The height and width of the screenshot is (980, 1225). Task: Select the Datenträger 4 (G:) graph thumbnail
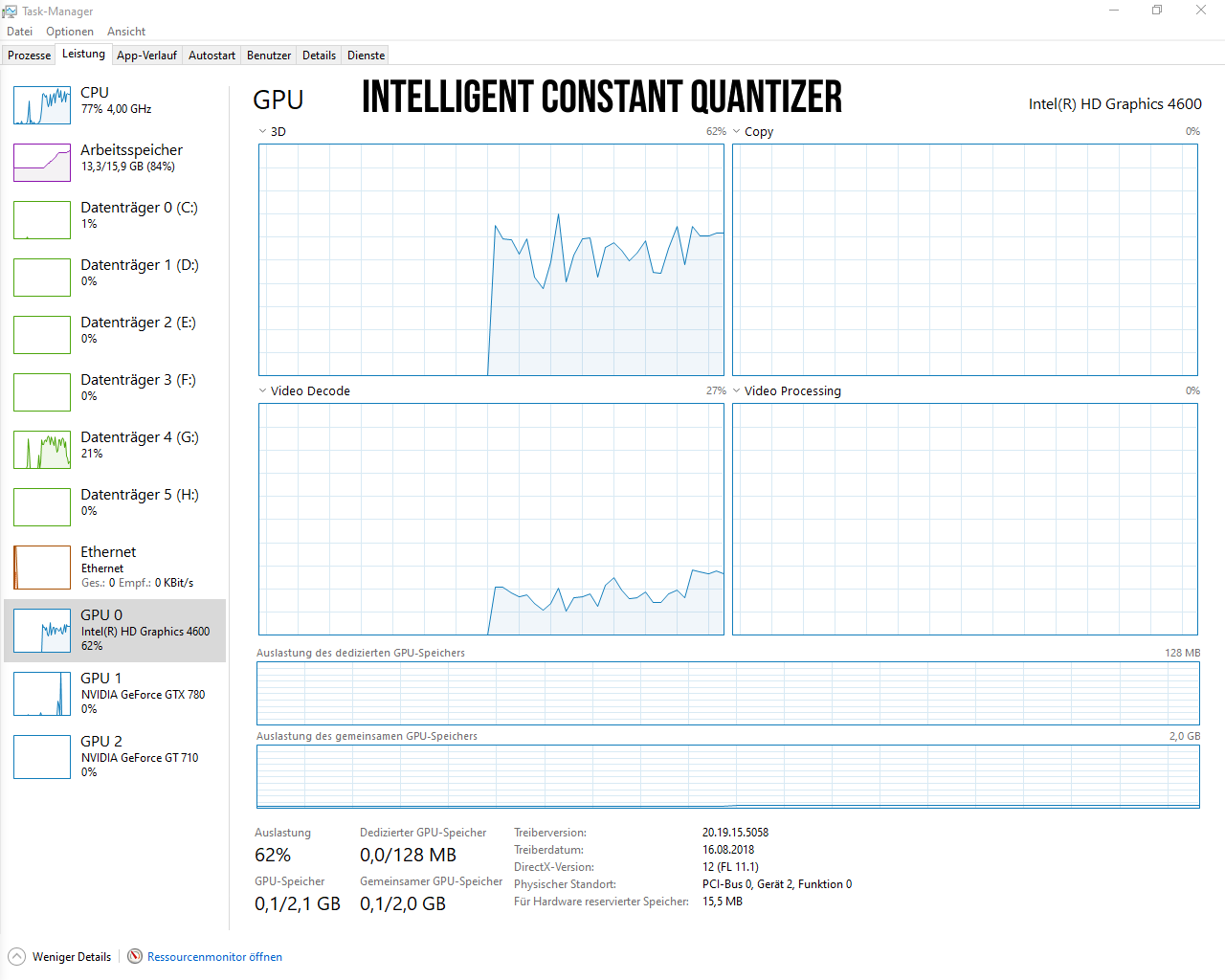42,450
